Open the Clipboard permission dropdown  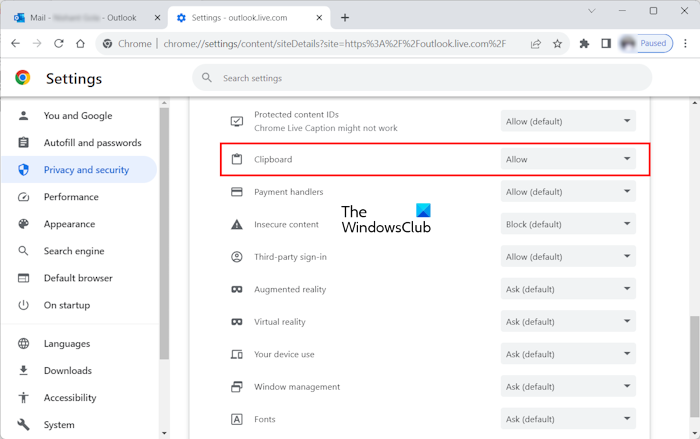coord(568,159)
